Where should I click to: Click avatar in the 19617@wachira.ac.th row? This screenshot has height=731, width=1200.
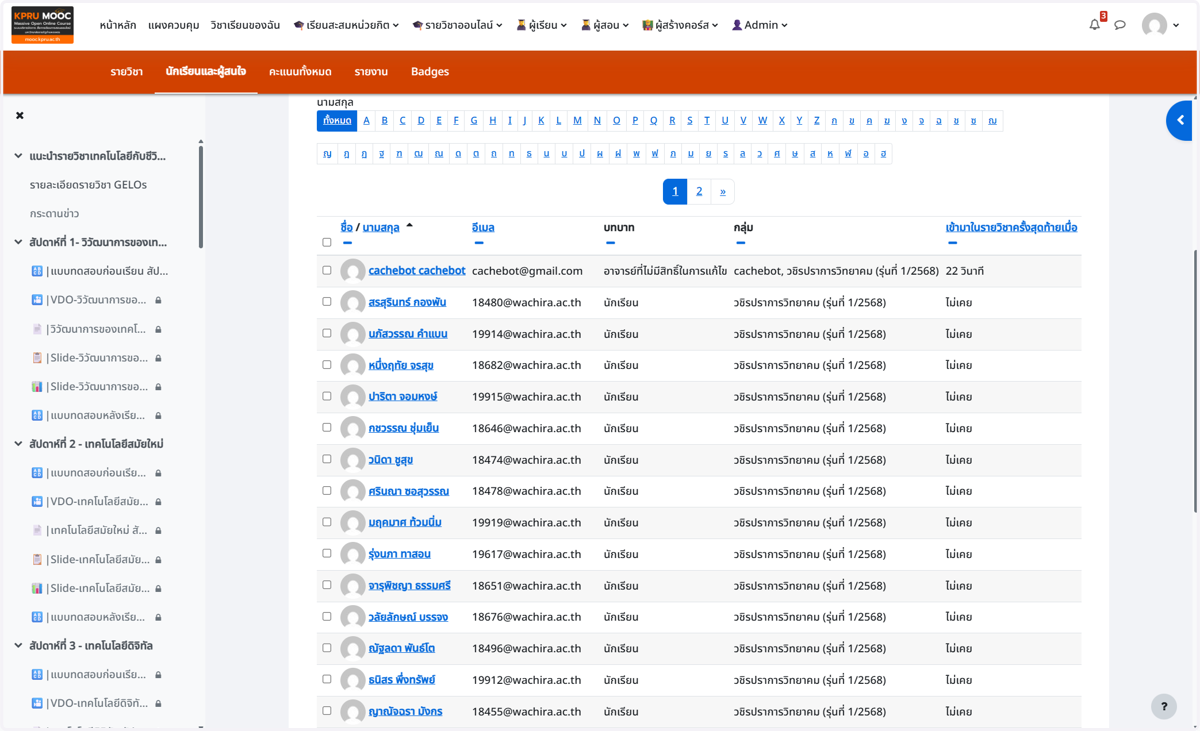pyautogui.click(x=352, y=554)
